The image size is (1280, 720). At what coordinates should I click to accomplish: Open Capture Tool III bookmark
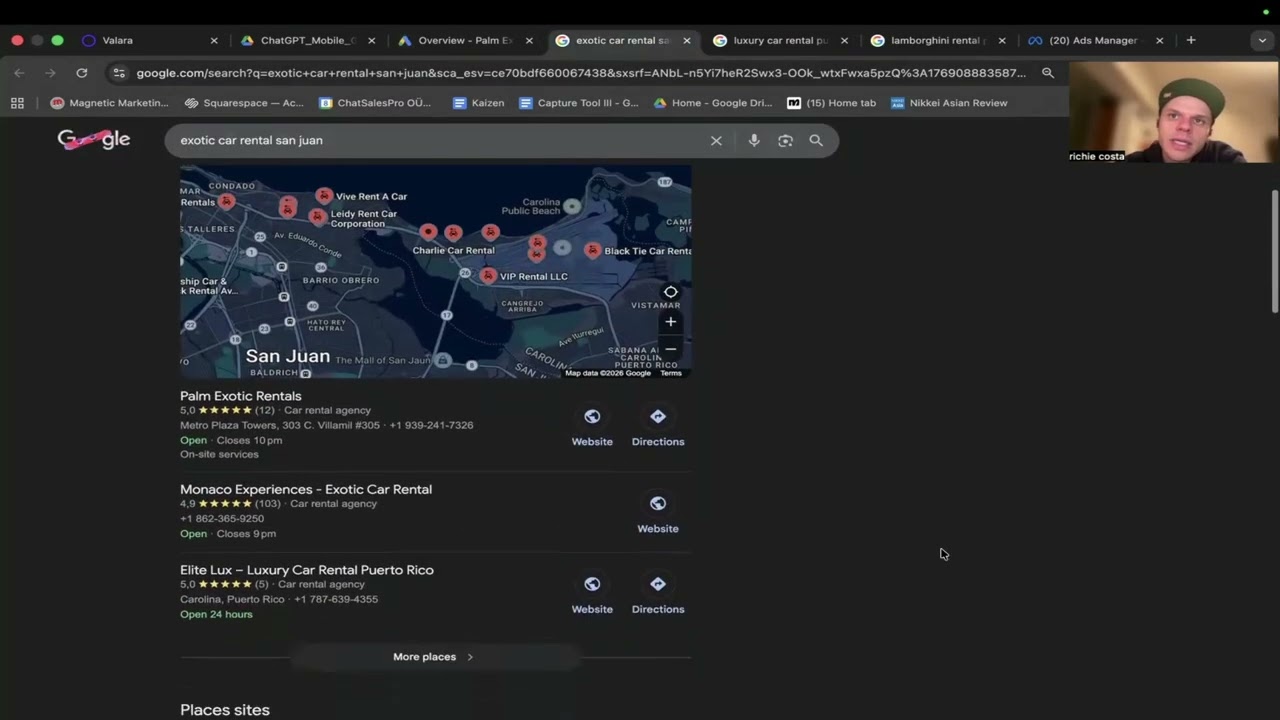coord(578,103)
